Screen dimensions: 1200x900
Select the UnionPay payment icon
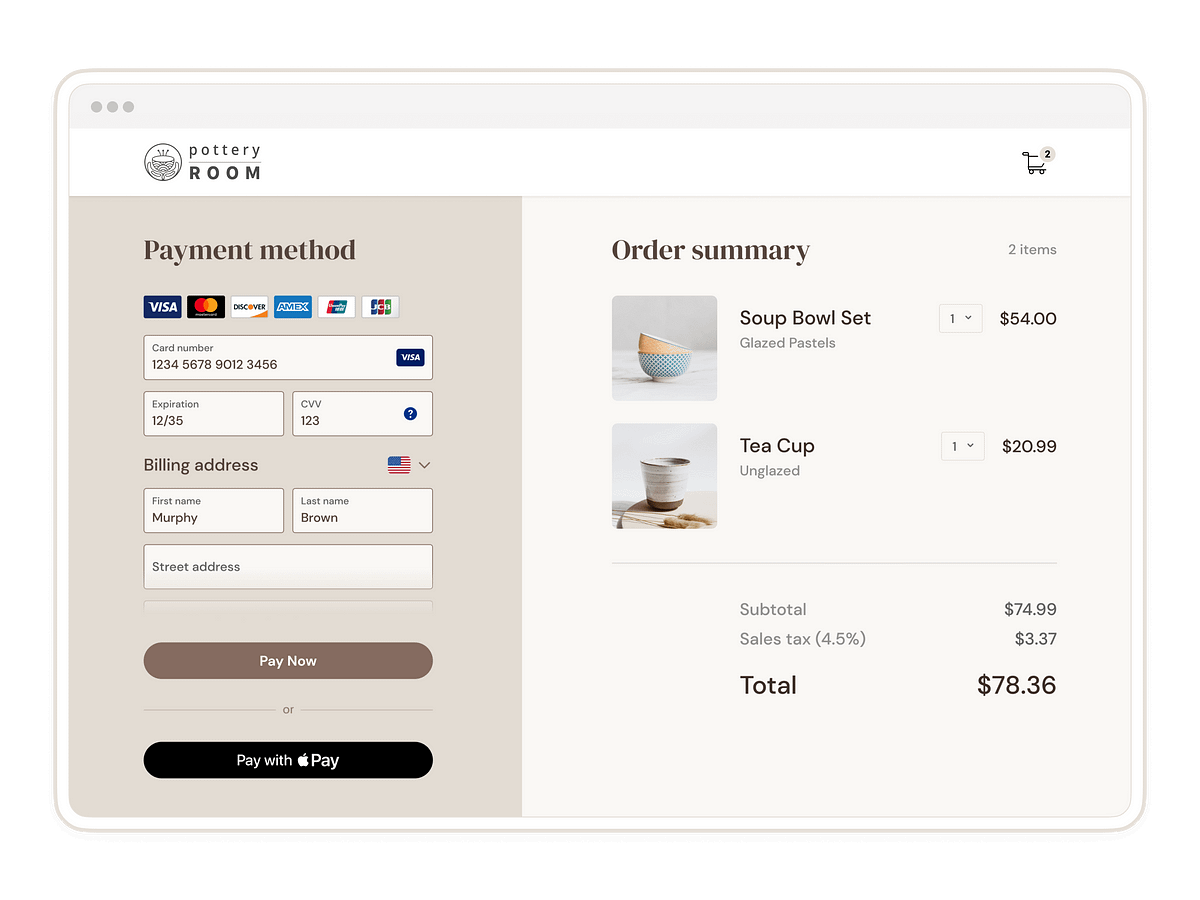(x=336, y=306)
